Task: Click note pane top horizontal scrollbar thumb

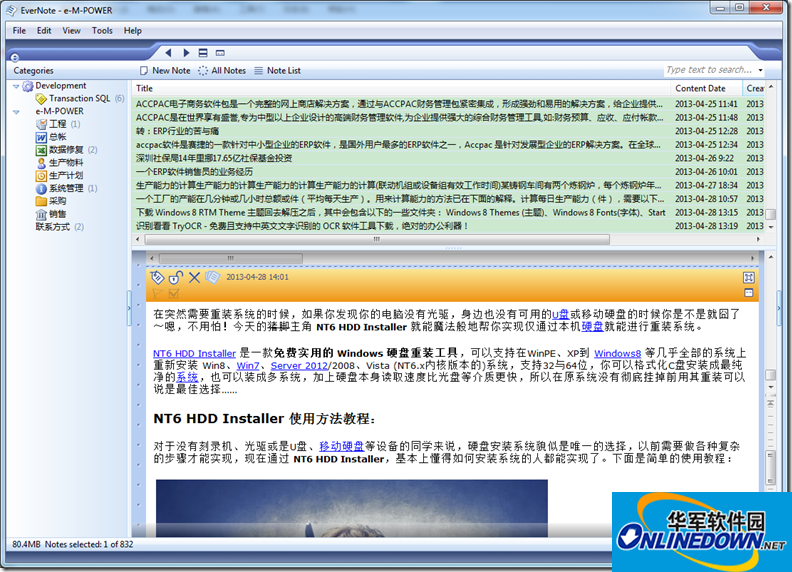Action: point(230,258)
